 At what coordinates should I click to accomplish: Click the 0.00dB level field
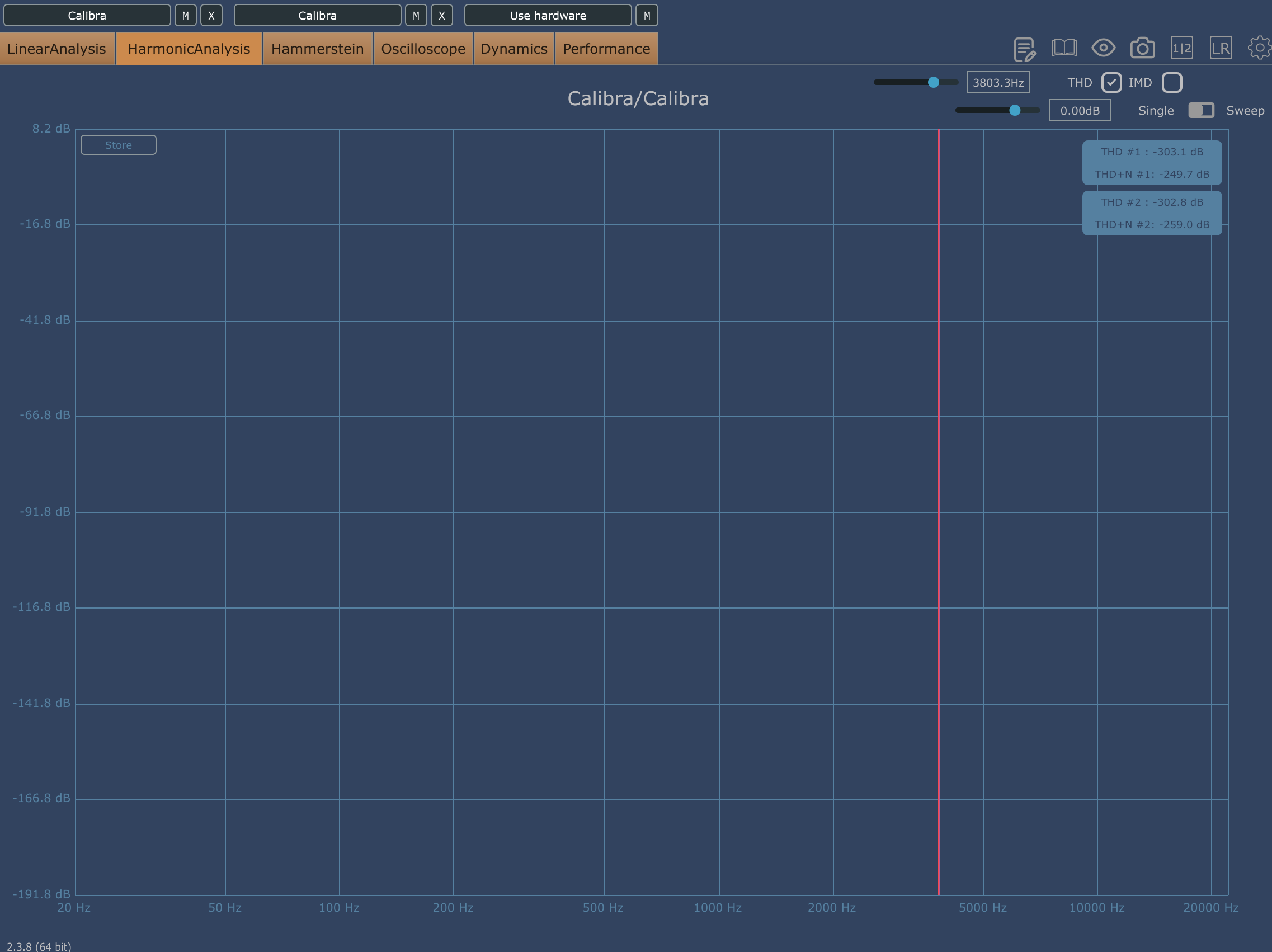pos(1080,110)
